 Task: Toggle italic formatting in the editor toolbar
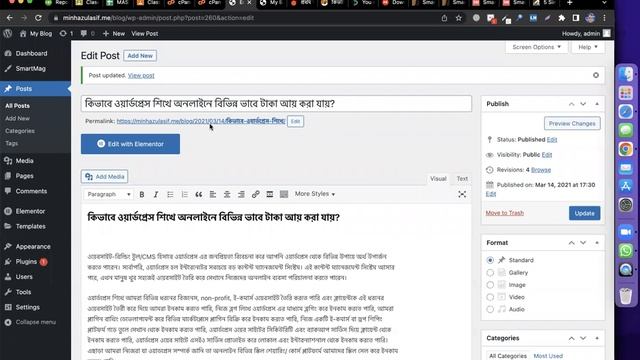[x=156, y=194]
